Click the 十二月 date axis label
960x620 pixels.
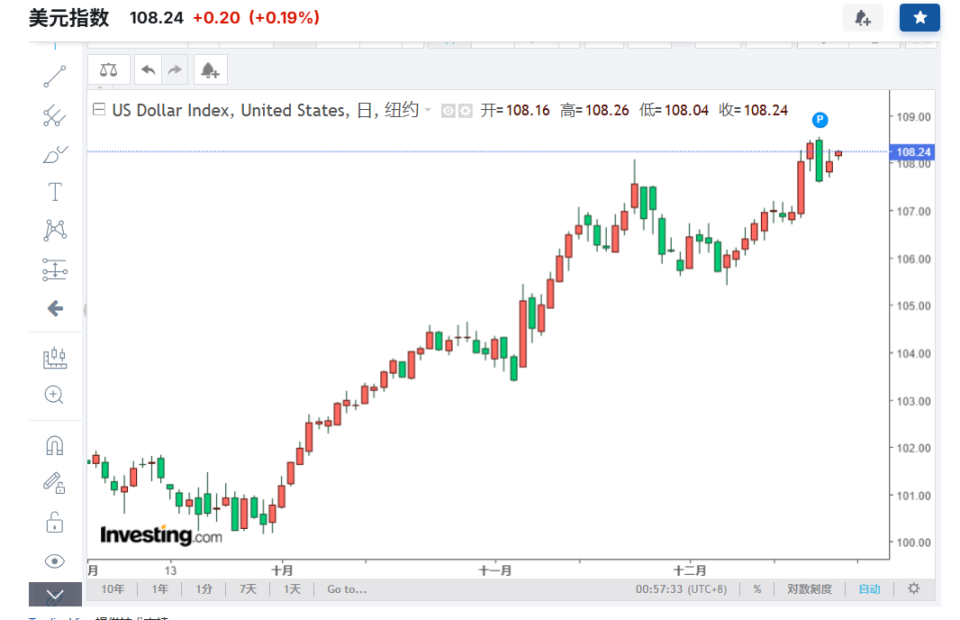[690, 570]
